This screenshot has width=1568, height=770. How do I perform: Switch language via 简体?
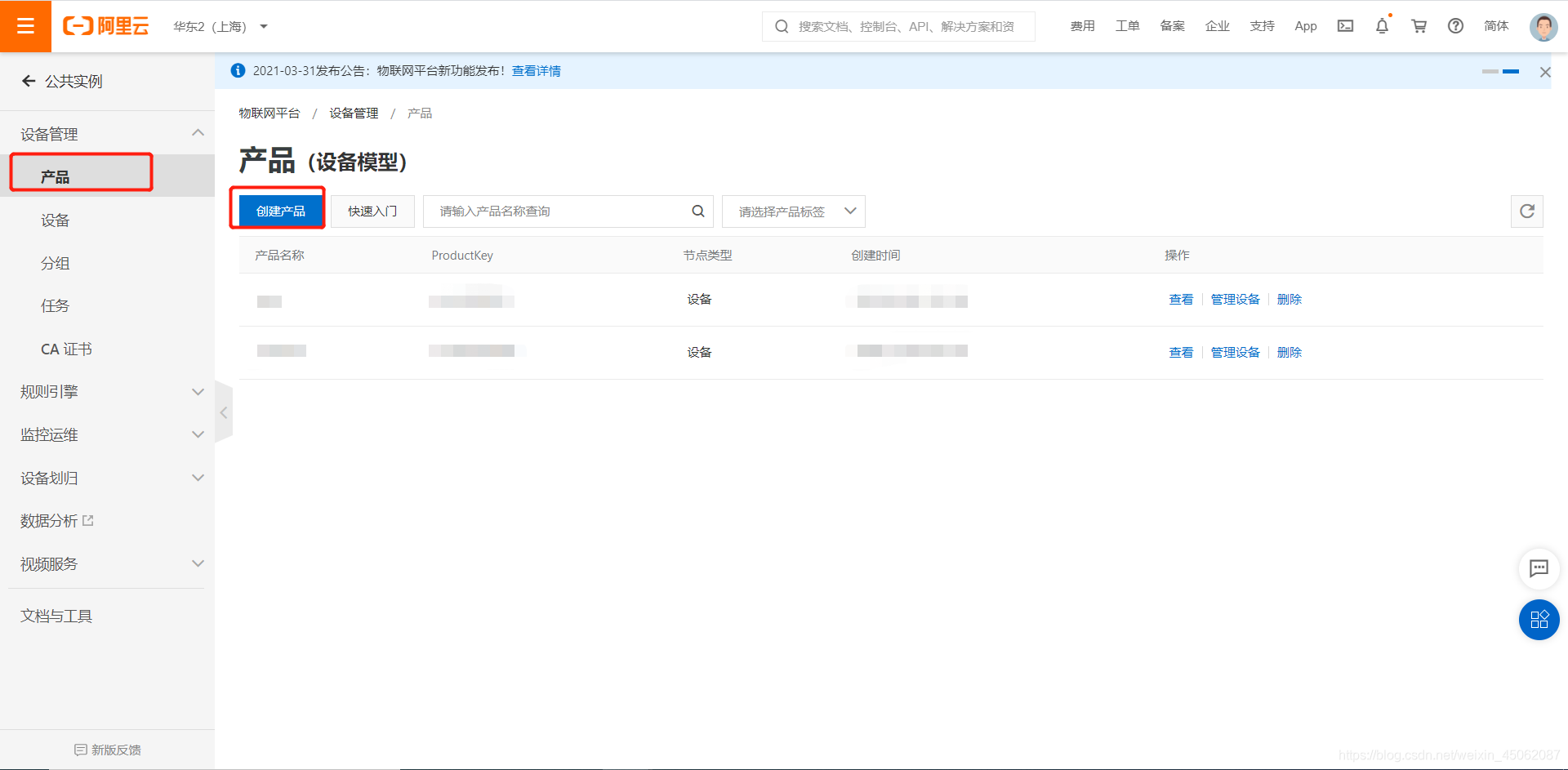pyautogui.click(x=1496, y=26)
